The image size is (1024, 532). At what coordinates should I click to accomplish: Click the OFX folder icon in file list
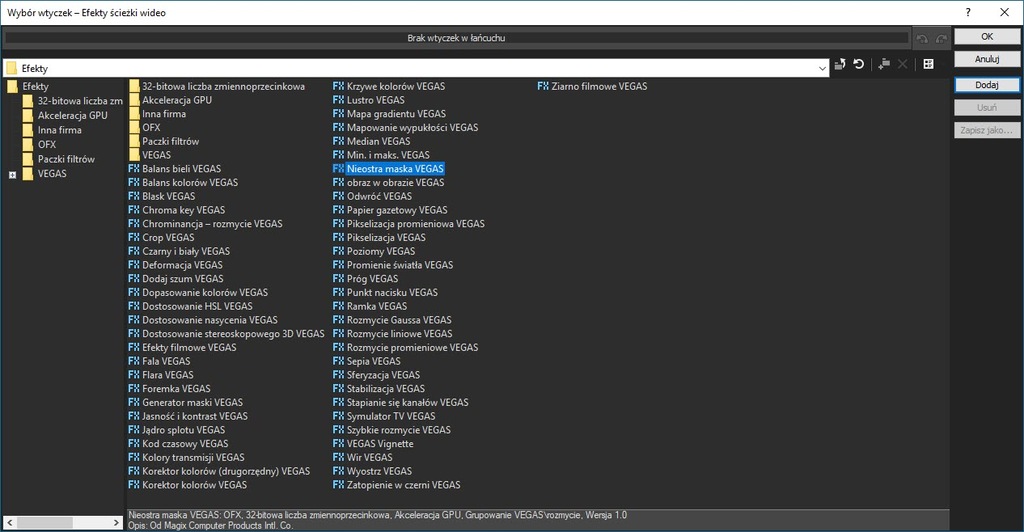(x=135, y=127)
